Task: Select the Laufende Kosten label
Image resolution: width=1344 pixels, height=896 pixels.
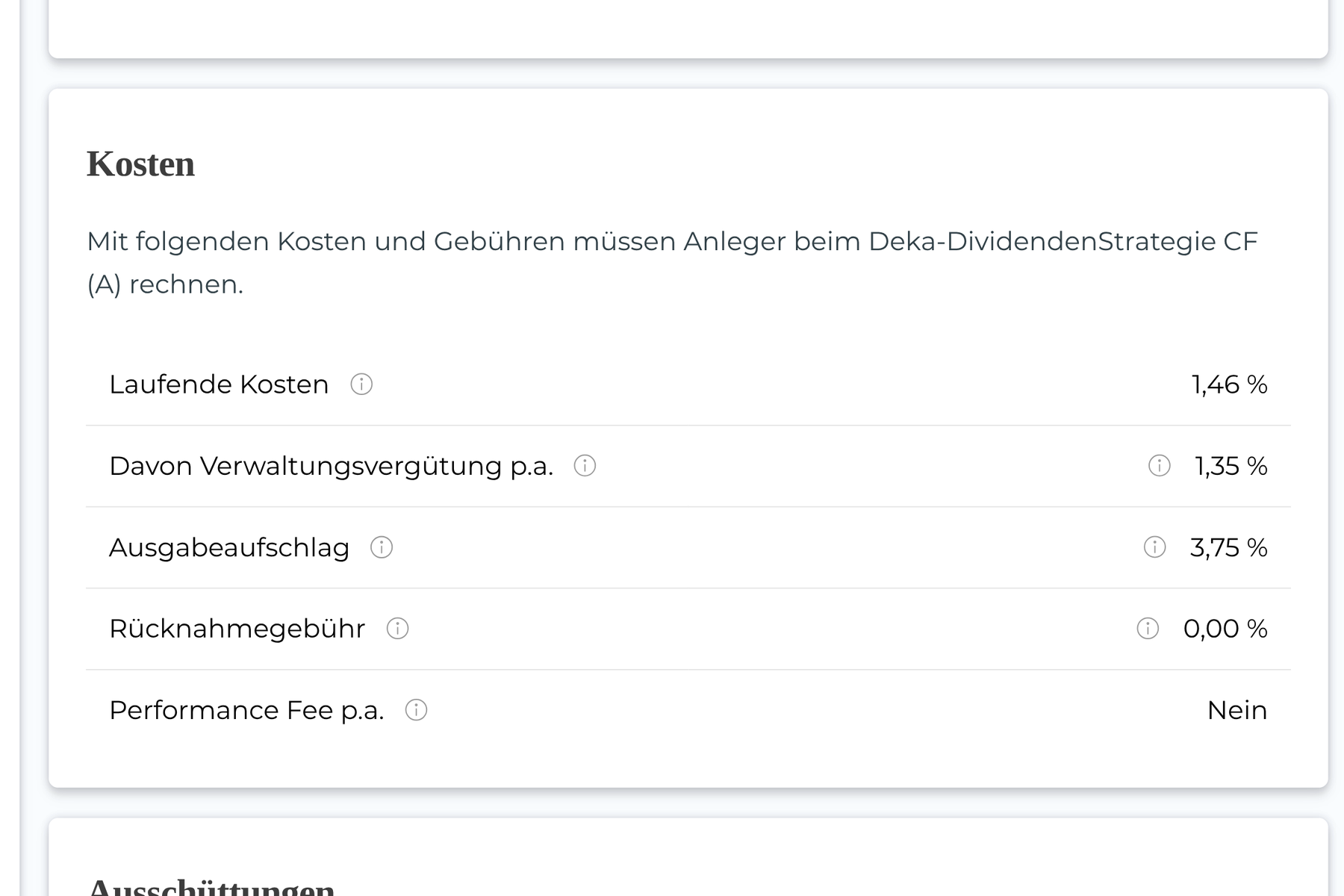Action: coord(219,385)
